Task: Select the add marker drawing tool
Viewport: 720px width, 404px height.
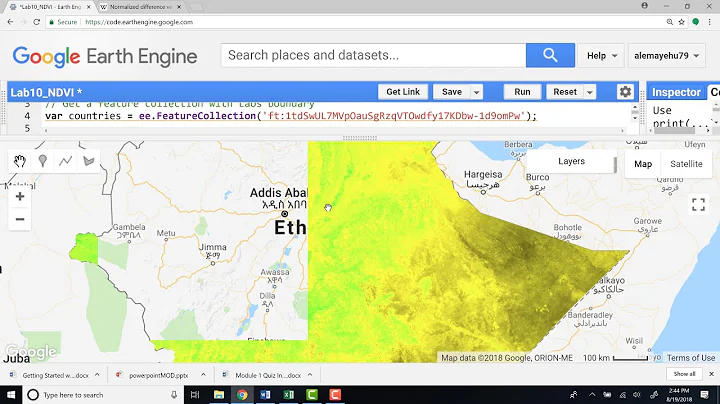Action: coord(43,161)
